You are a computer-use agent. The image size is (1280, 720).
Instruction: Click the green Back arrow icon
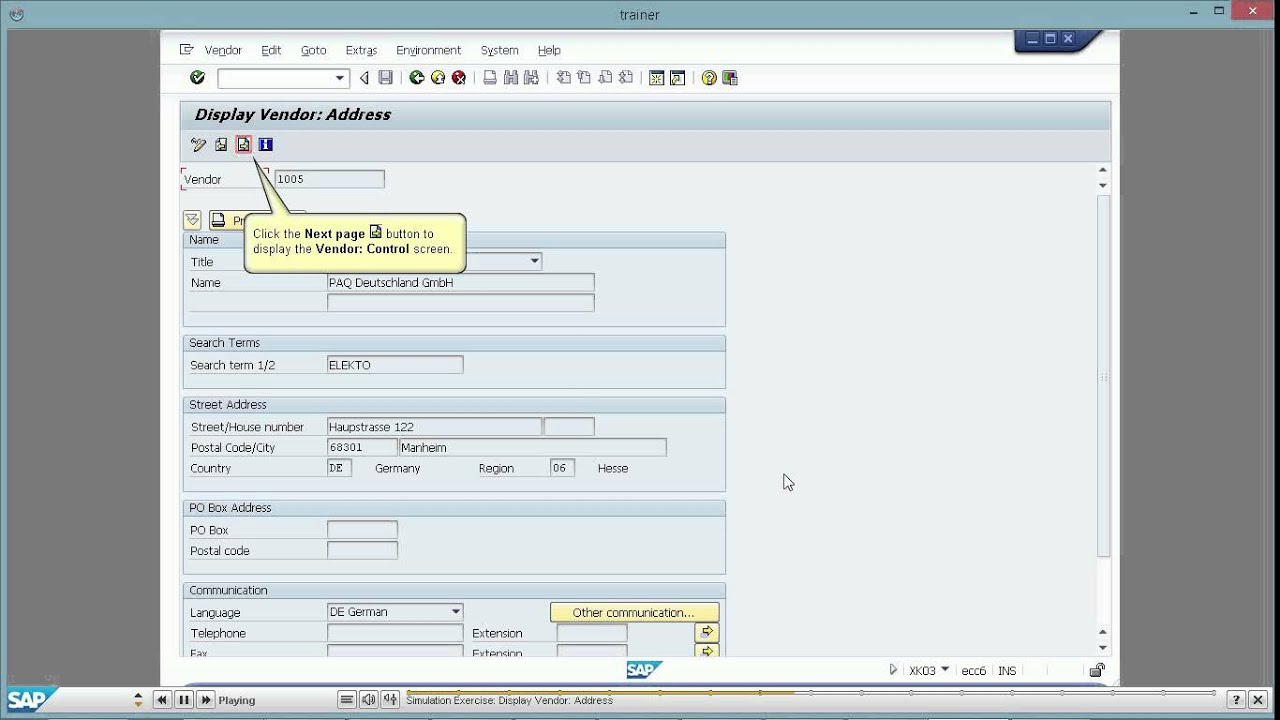pos(417,77)
